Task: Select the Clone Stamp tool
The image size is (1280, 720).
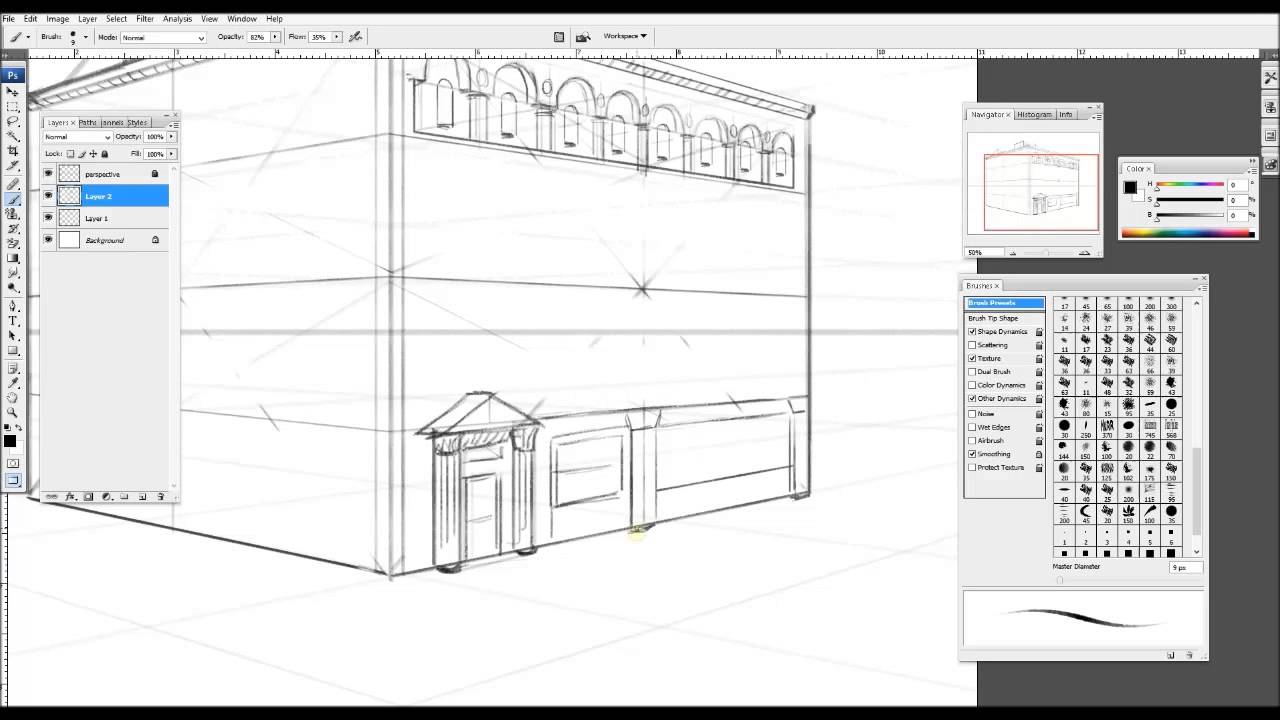Action: click(x=13, y=214)
